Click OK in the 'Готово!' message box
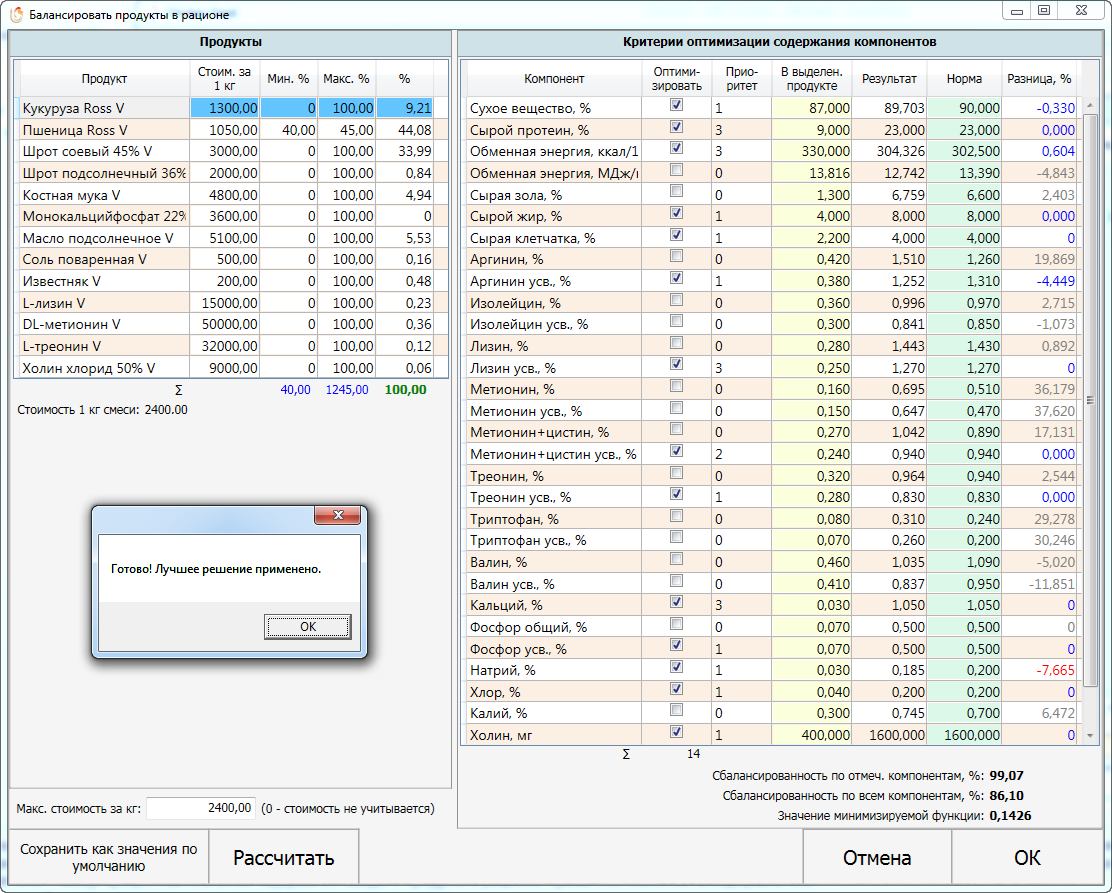Image resolution: width=1112 pixels, height=893 pixels. [x=308, y=626]
